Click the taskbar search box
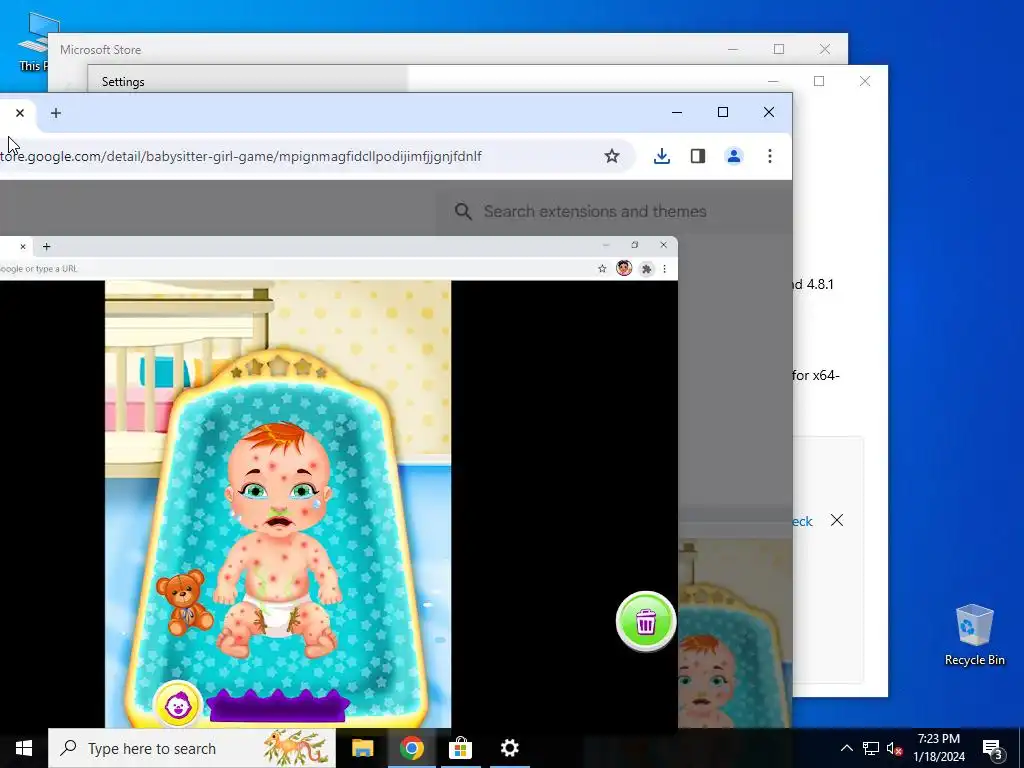 (192, 748)
